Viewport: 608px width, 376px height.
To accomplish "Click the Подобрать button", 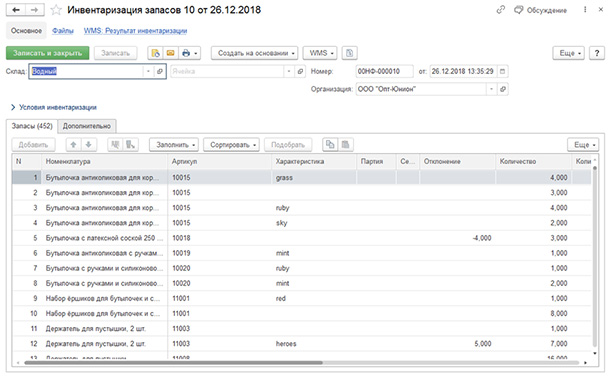I will (x=288, y=145).
